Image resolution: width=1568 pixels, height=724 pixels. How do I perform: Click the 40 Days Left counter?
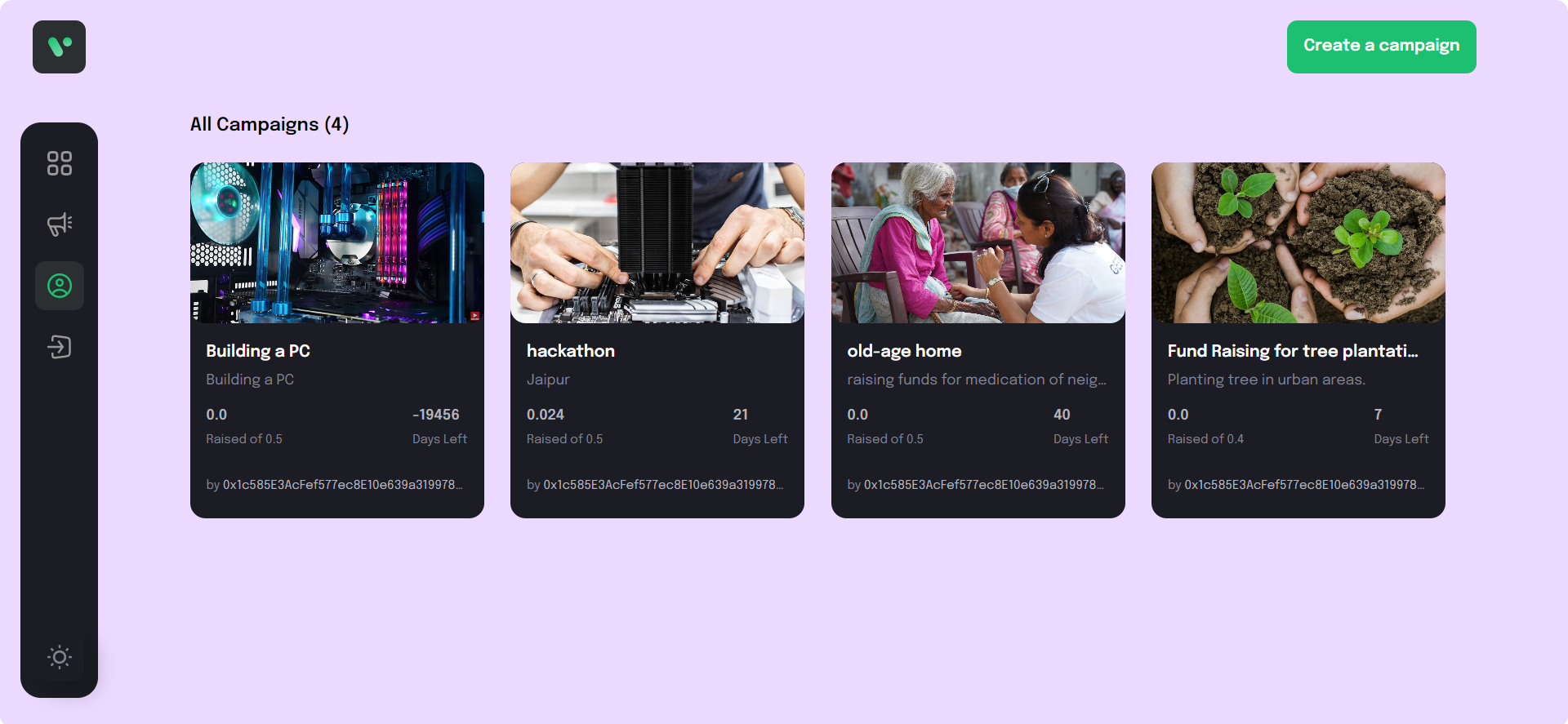click(x=1080, y=426)
